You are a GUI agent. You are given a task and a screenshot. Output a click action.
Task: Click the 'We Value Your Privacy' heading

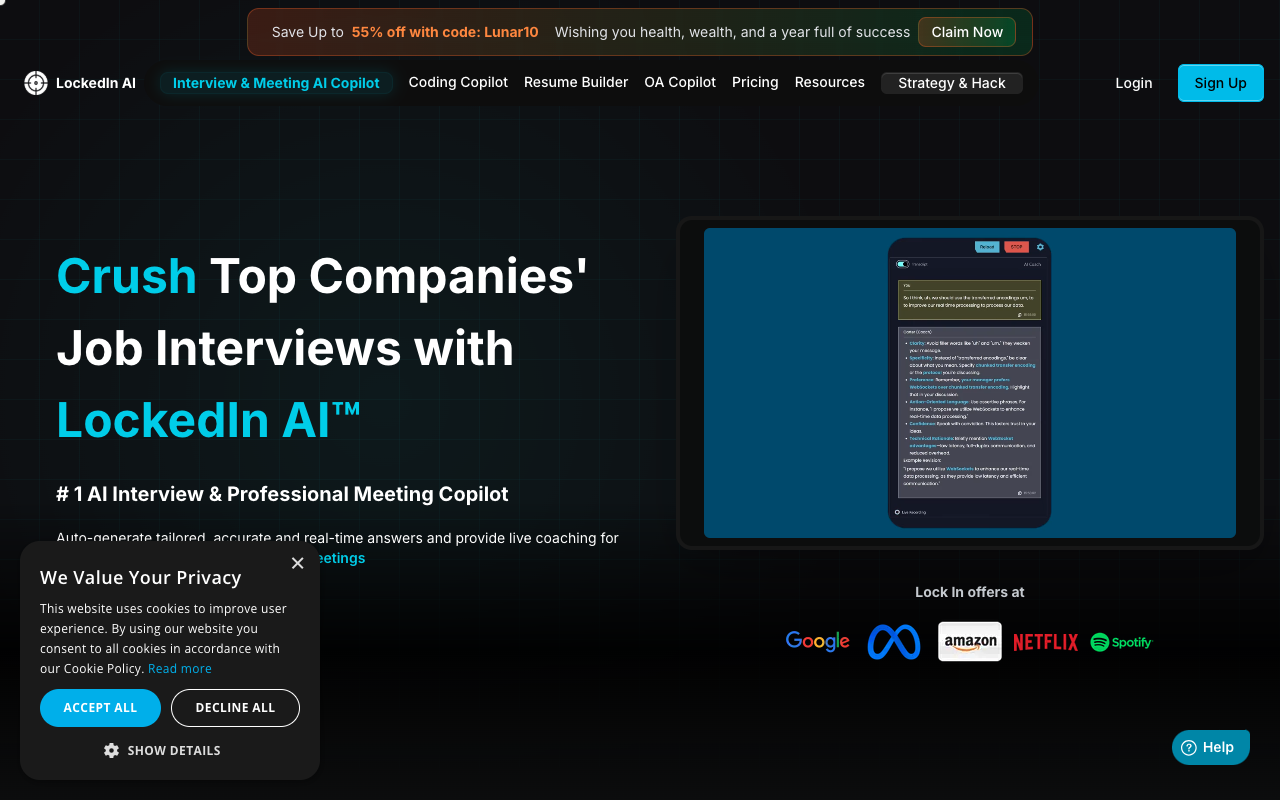pos(141,577)
